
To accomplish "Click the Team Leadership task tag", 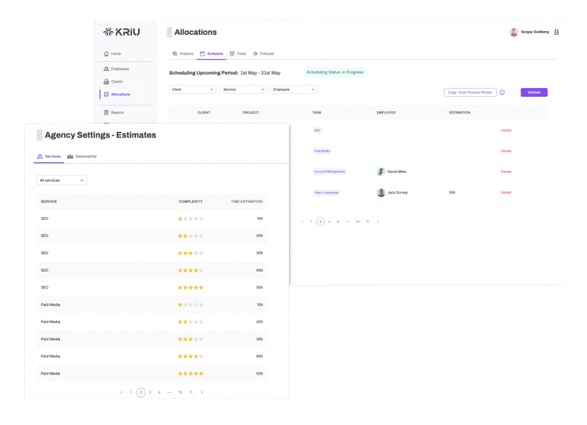I will click(x=326, y=192).
